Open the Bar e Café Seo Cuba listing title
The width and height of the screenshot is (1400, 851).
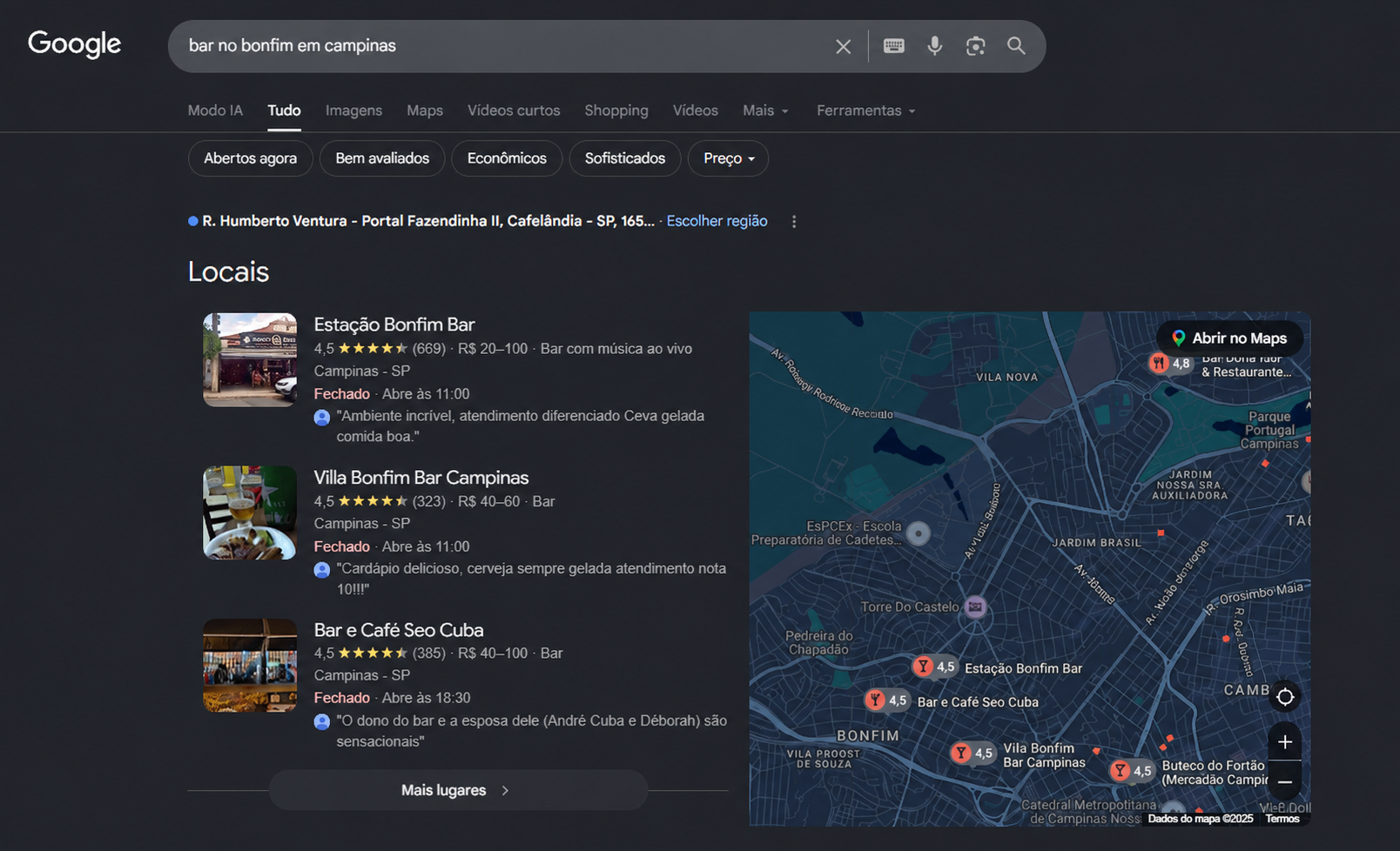(x=399, y=630)
